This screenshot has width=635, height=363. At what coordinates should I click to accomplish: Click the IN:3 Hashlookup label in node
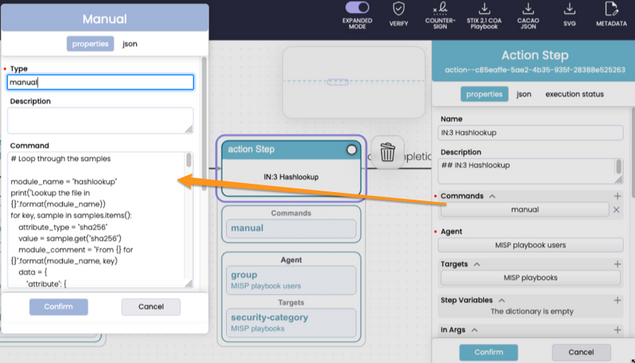(291, 177)
